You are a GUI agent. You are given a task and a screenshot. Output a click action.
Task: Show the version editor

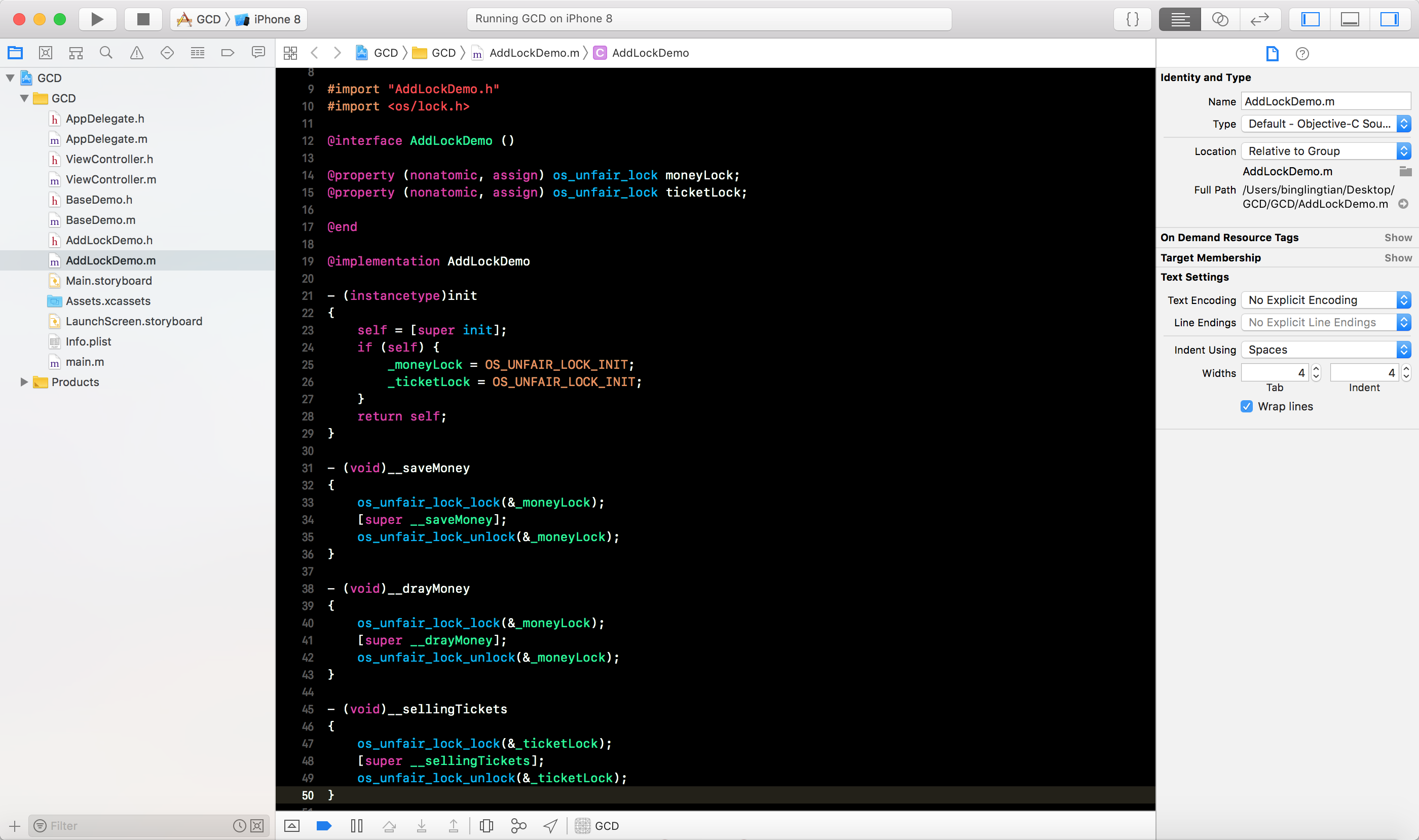click(x=1260, y=19)
